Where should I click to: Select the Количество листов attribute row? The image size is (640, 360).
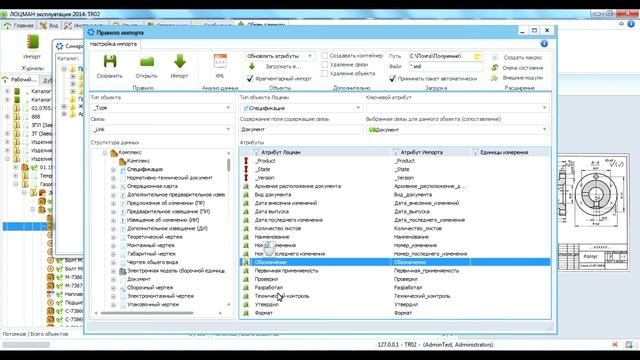[395, 229]
